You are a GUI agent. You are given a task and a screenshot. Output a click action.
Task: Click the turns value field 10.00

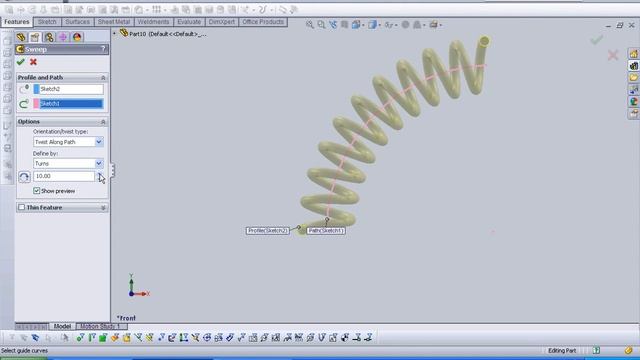(64, 176)
